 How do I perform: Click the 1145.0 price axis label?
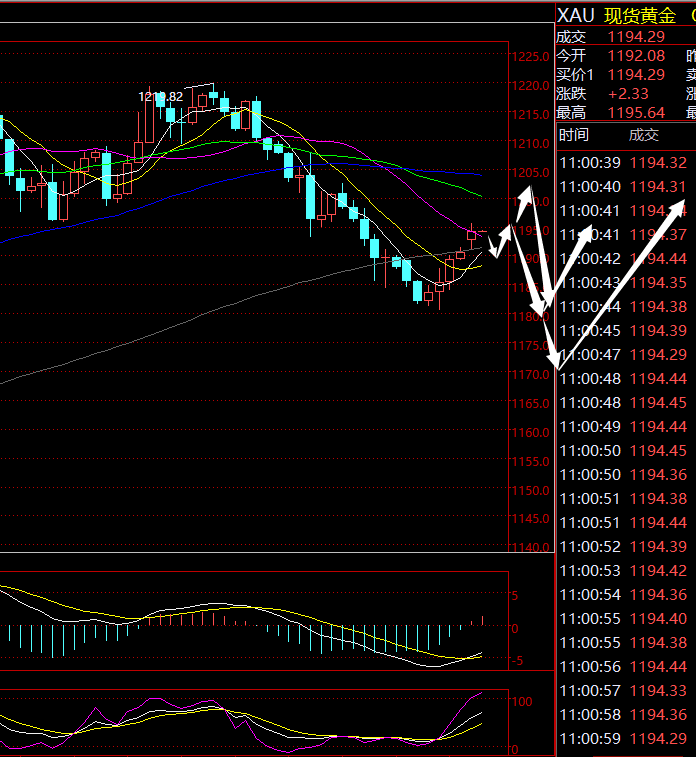pyautogui.click(x=530, y=519)
